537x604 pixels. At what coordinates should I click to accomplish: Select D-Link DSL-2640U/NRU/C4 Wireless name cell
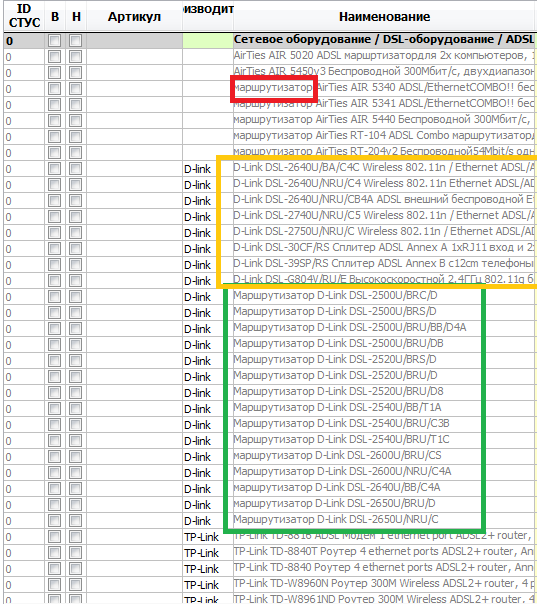point(384,185)
